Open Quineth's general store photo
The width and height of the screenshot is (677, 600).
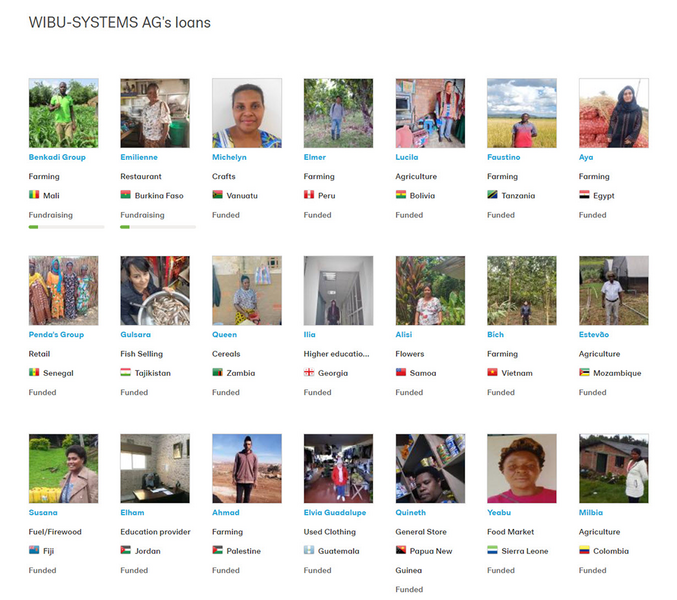[x=430, y=468]
